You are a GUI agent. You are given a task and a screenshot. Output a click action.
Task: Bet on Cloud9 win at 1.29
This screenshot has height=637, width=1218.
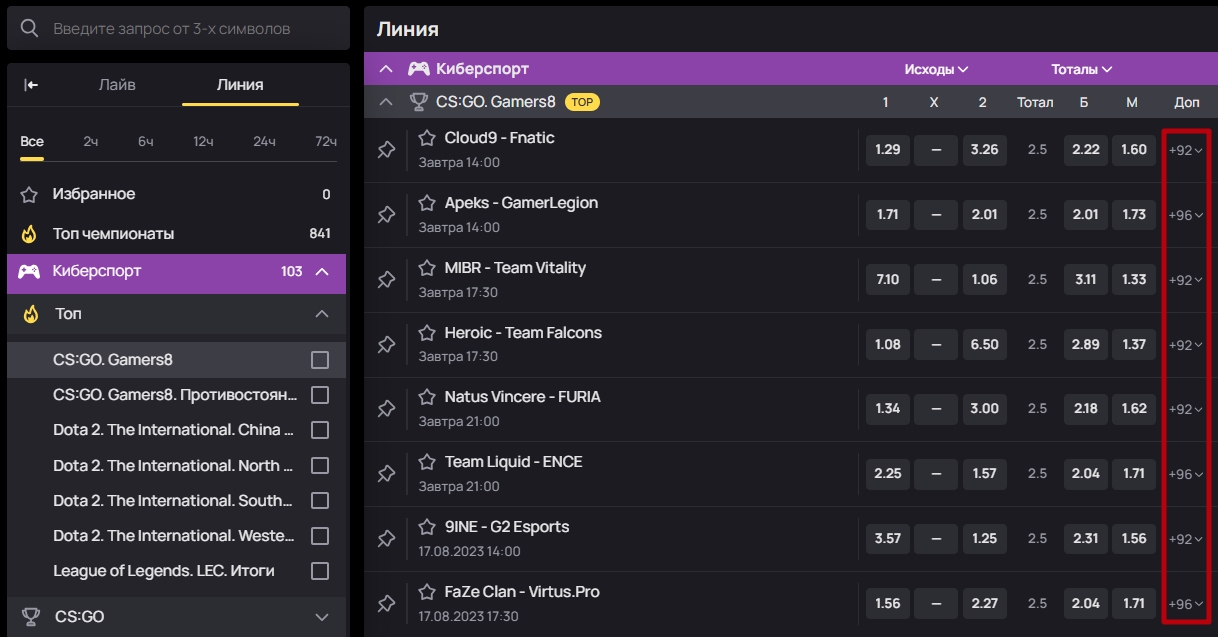pyautogui.click(x=887, y=150)
